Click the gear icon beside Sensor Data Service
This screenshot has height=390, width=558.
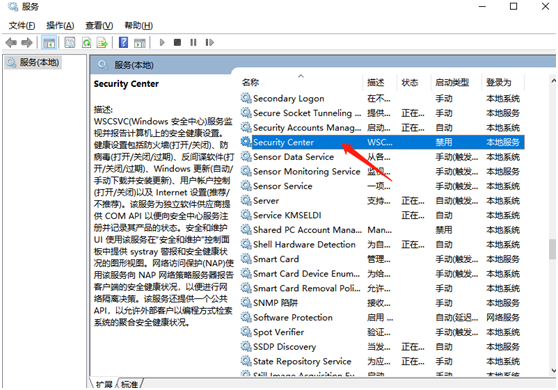point(246,156)
